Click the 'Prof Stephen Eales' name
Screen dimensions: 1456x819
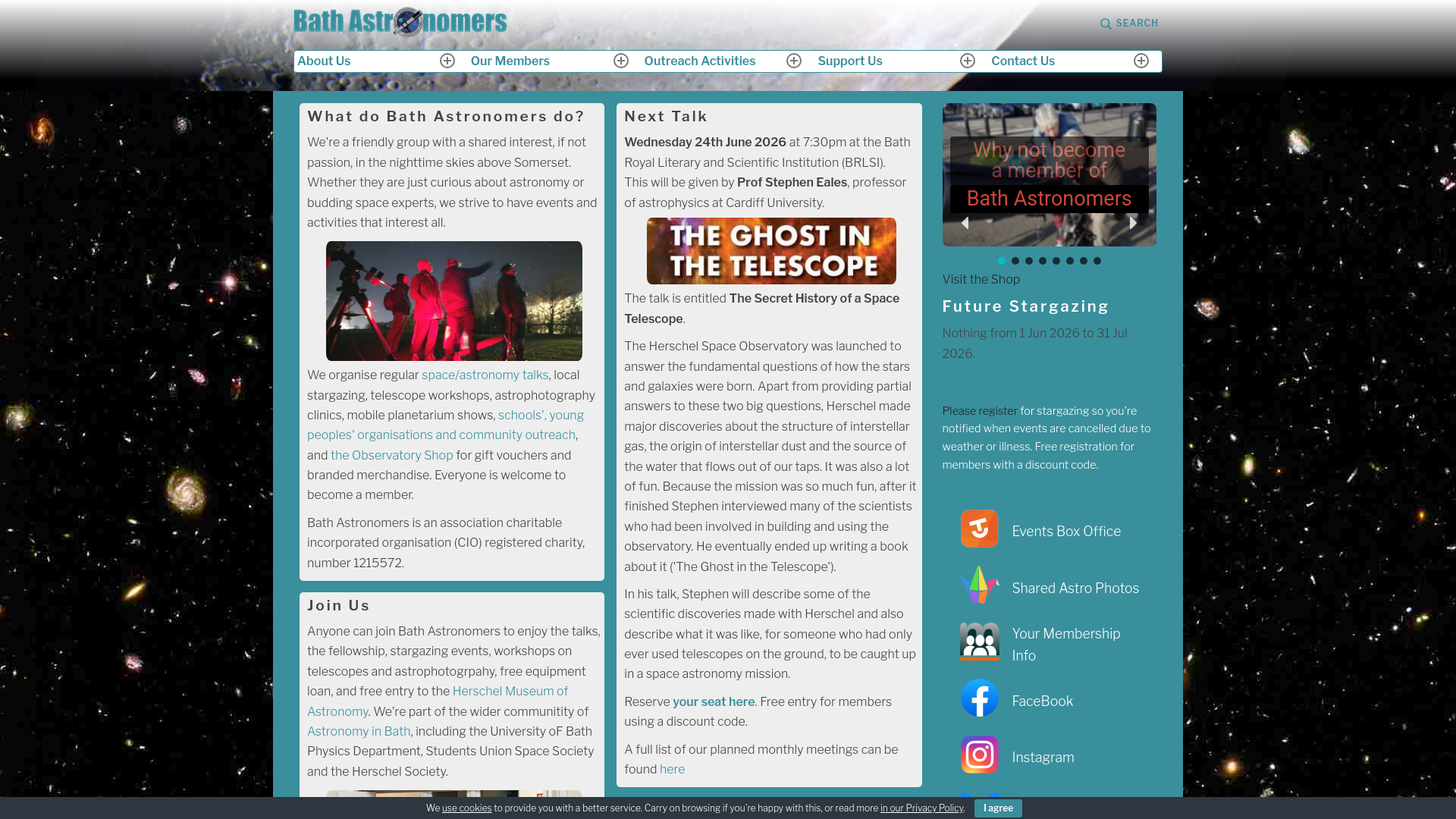click(x=792, y=183)
